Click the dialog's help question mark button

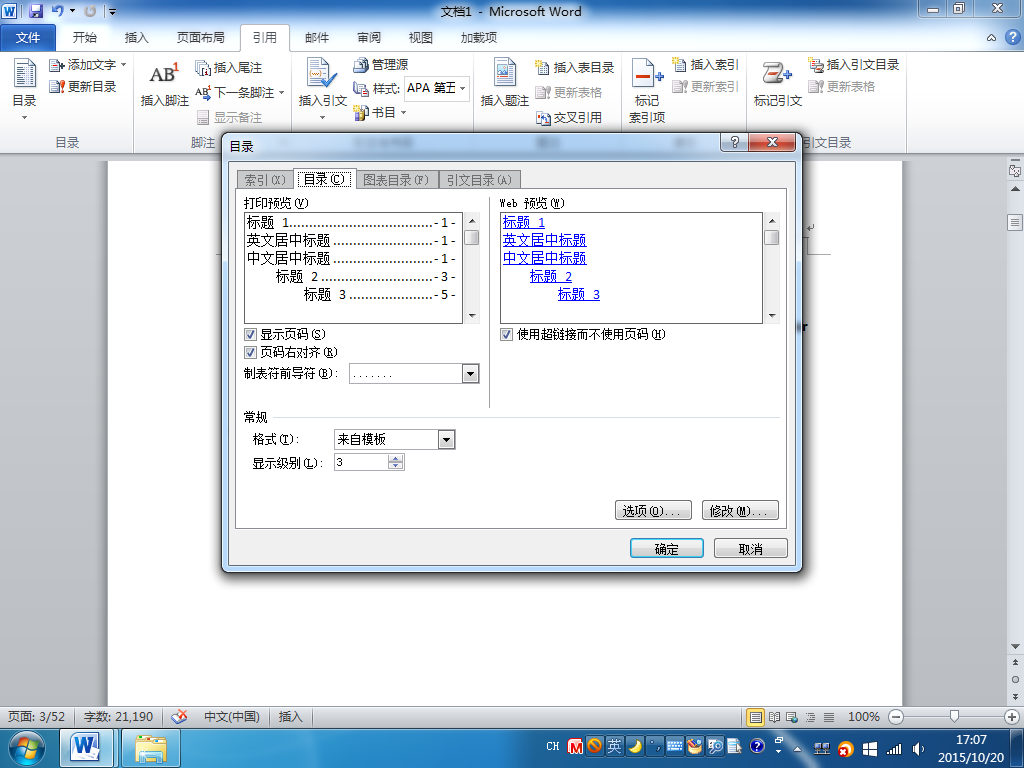pyautogui.click(x=735, y=142)
